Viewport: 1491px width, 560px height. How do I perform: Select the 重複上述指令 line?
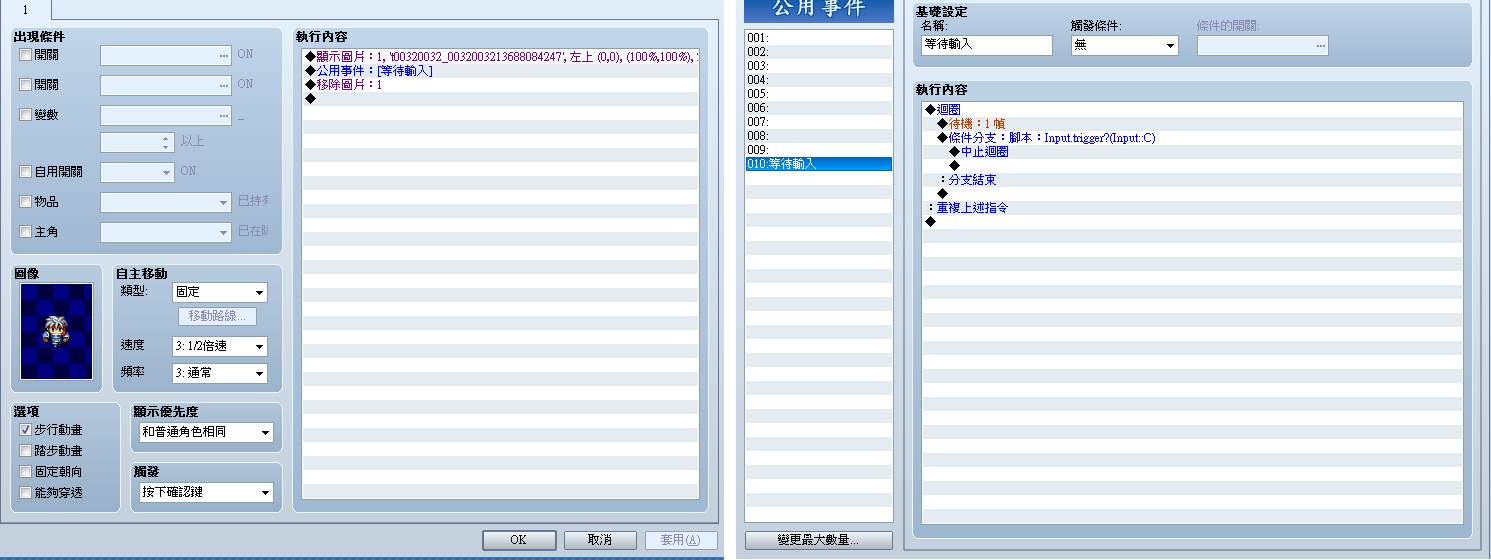[x=1193, y=208]
